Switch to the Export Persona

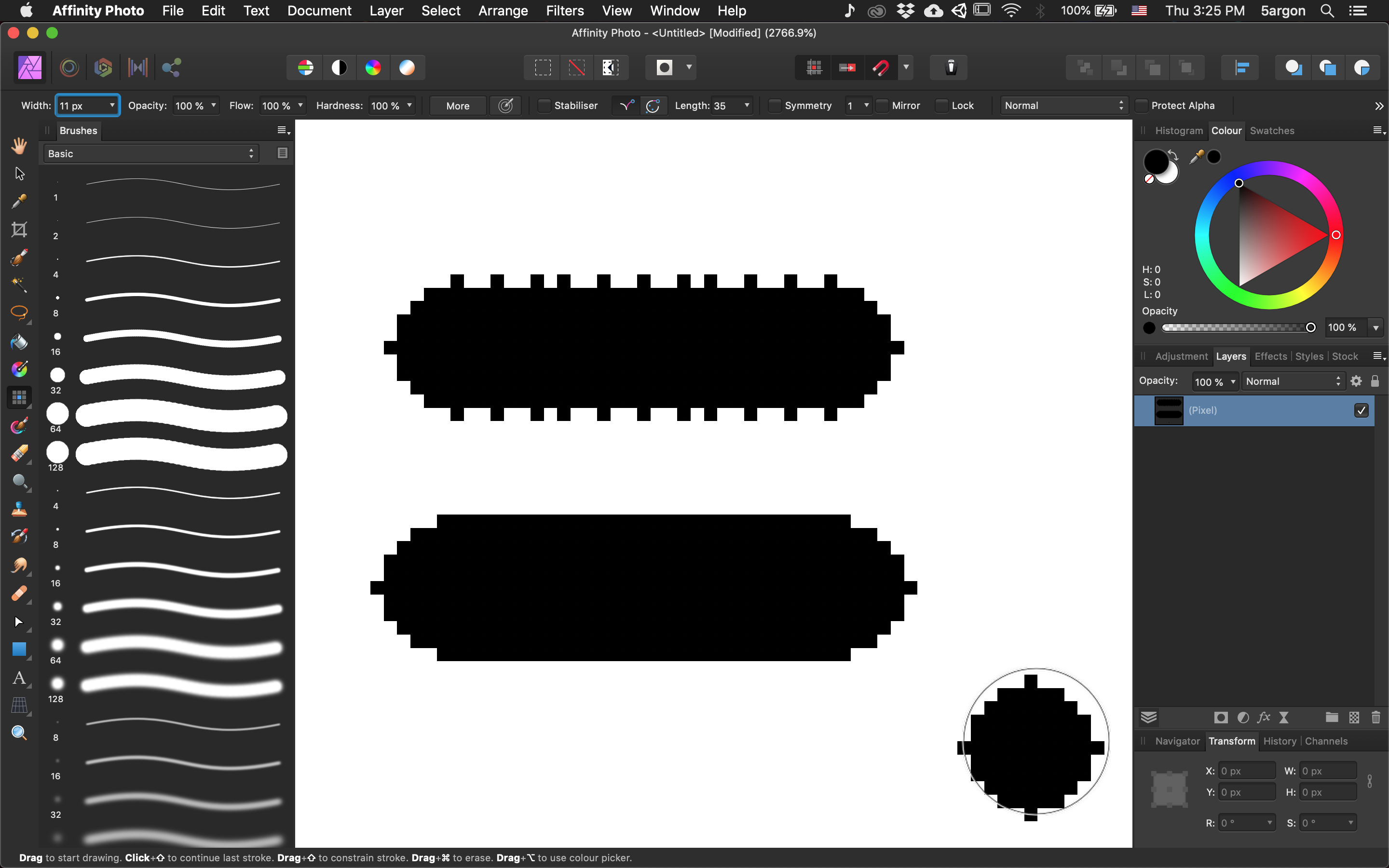pos(172,68)
